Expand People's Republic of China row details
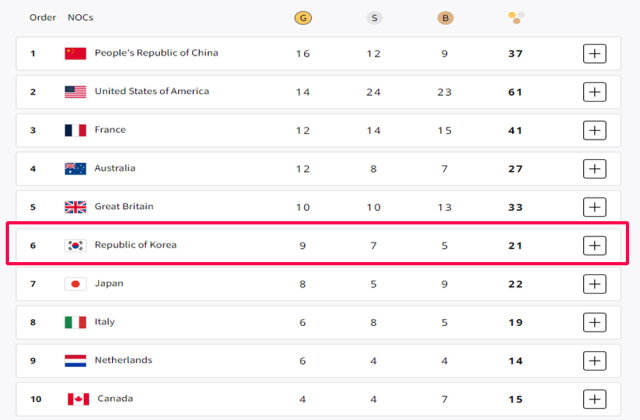Image resolution: width=640 pixels, height=420 pixels. coord(595,53)
